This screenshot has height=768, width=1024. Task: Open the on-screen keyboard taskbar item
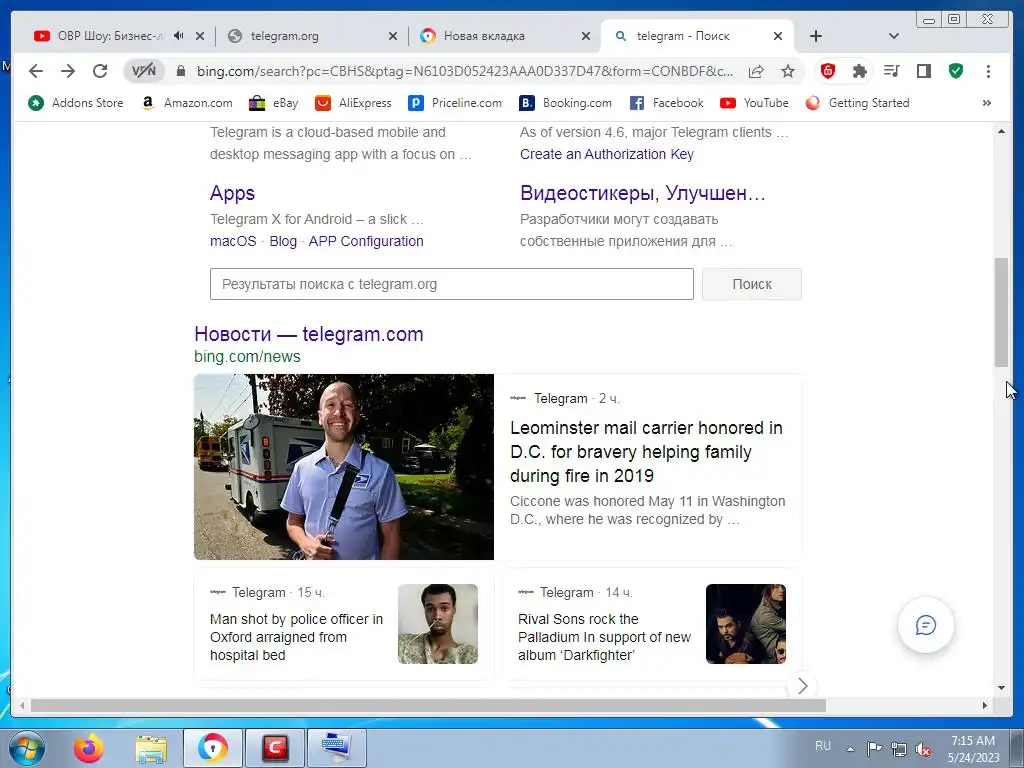coord(336,748)
